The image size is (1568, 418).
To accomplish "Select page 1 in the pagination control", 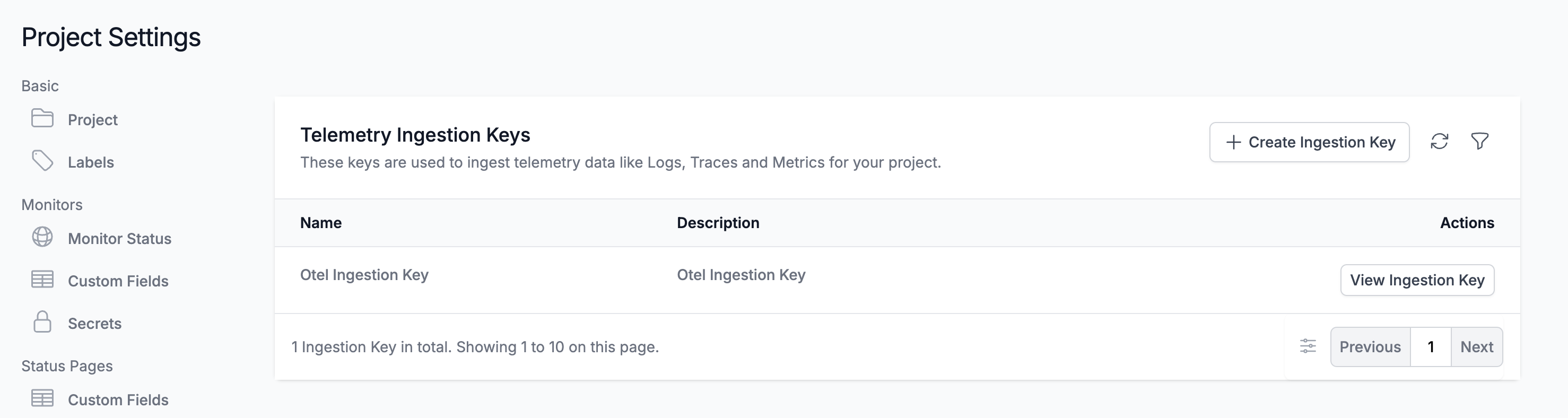I will [1431, 346].
